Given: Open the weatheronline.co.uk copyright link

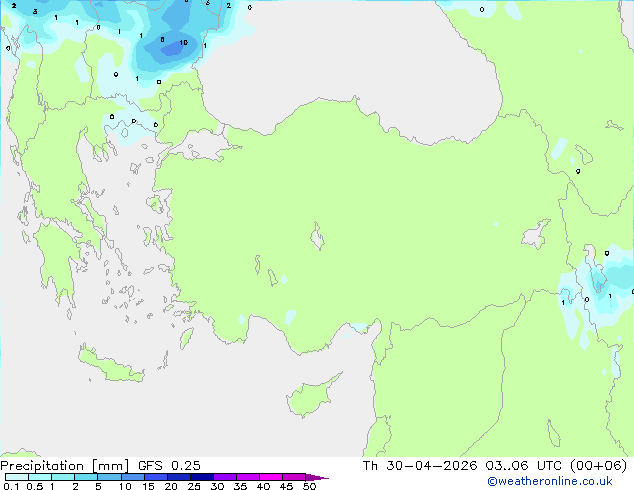Looking at the screenshot, I should click(550, 481).
